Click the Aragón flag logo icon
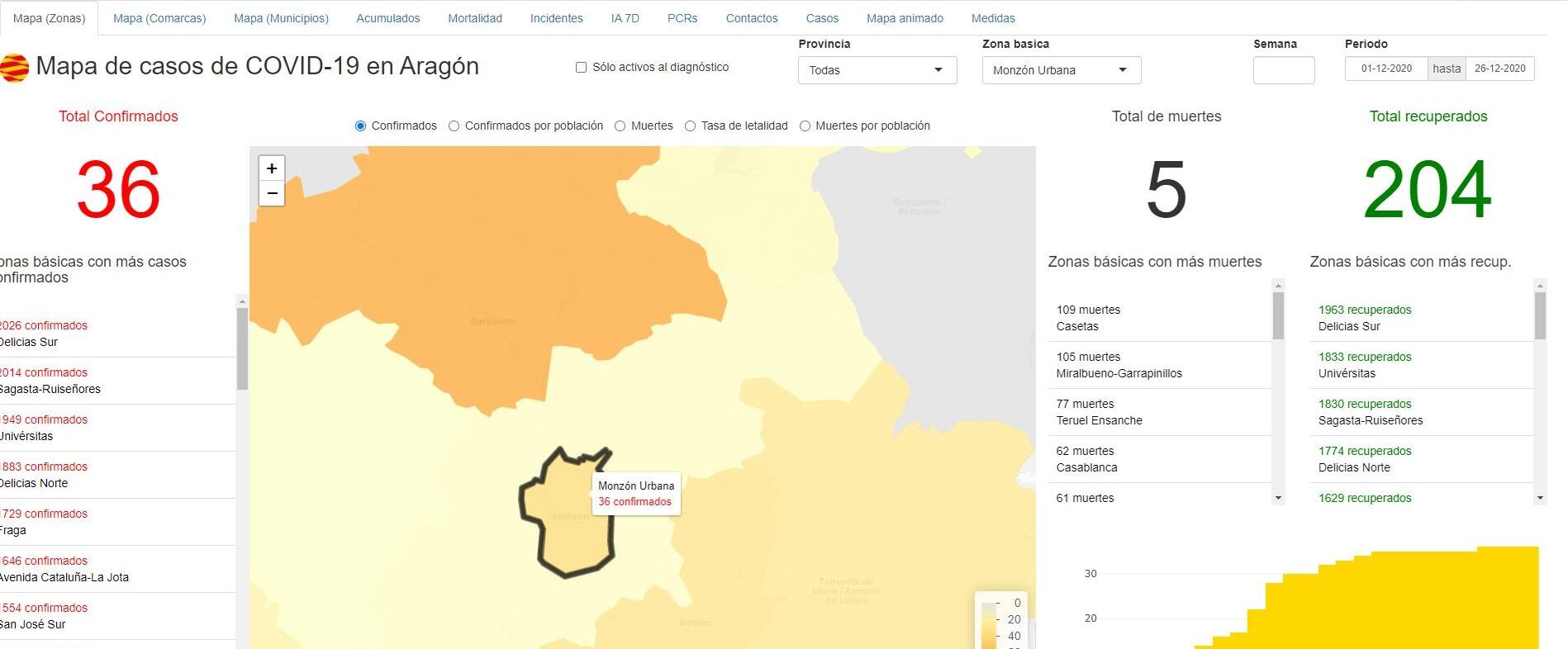This screenshot has width=1568, height=649. [x=15, y=68]
